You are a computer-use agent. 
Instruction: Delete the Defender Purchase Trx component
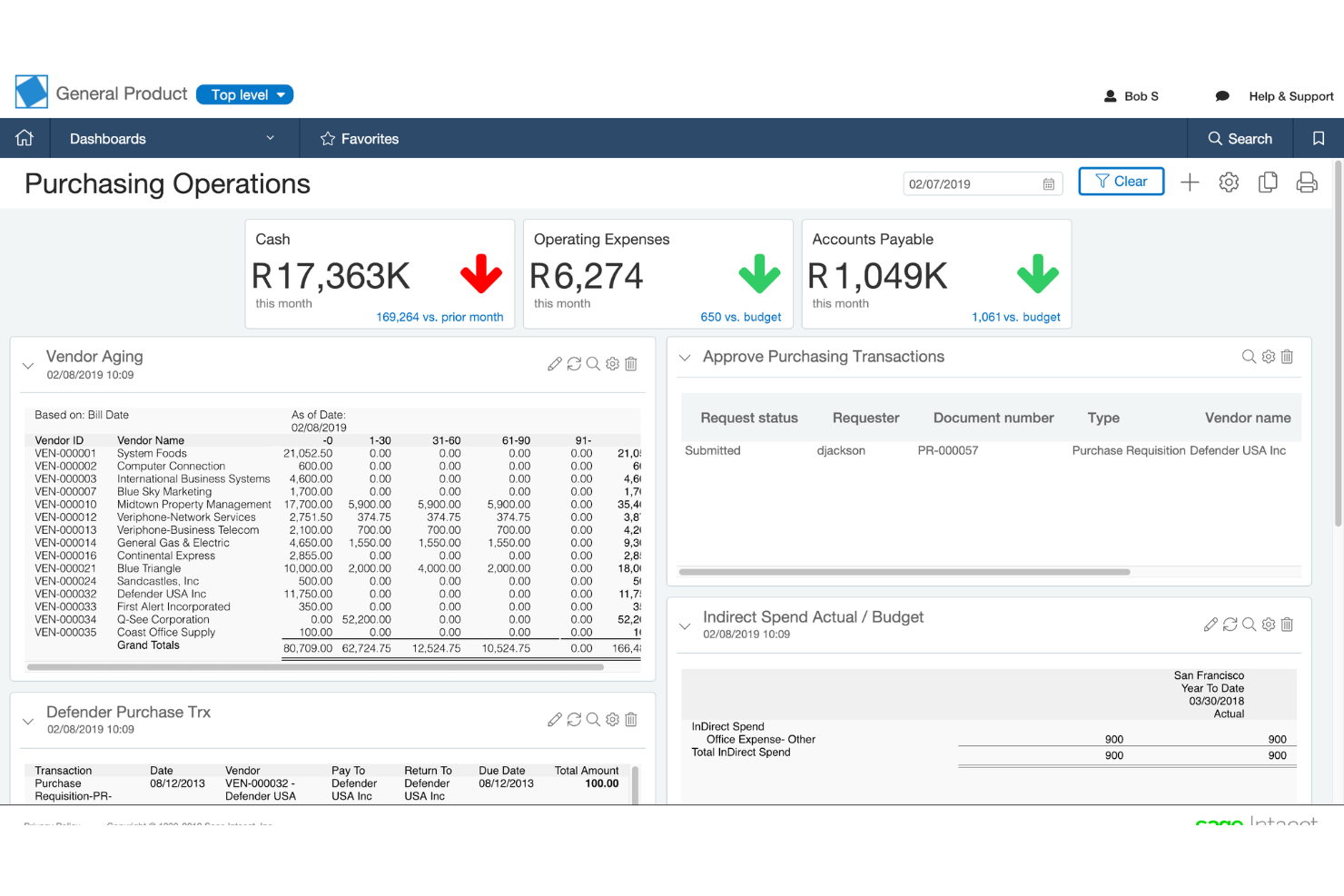pyautogui.click(x=631, y=719)
